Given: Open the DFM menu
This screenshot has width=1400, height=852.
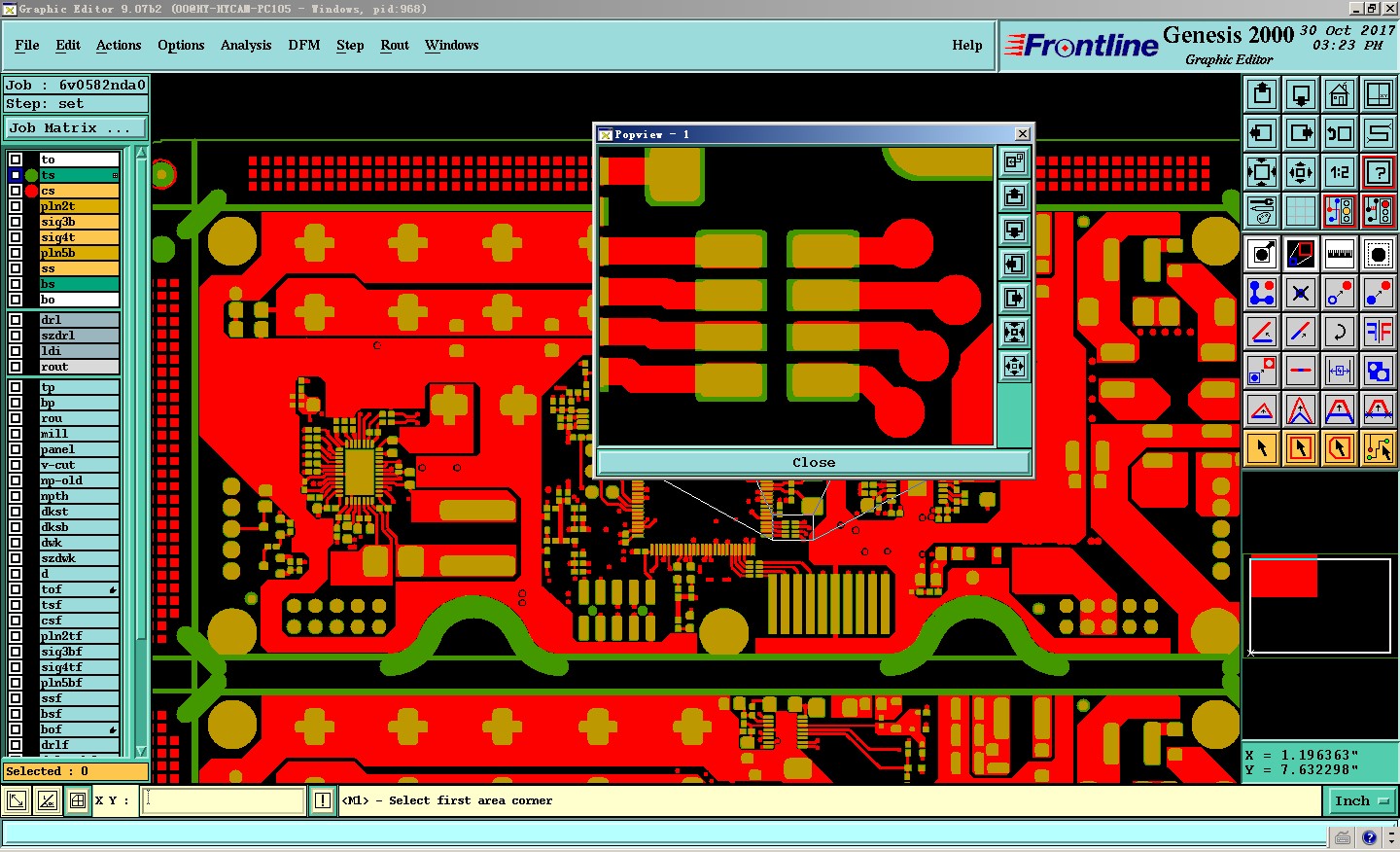Looking at the screenshot, I should [x=304, y=46].
